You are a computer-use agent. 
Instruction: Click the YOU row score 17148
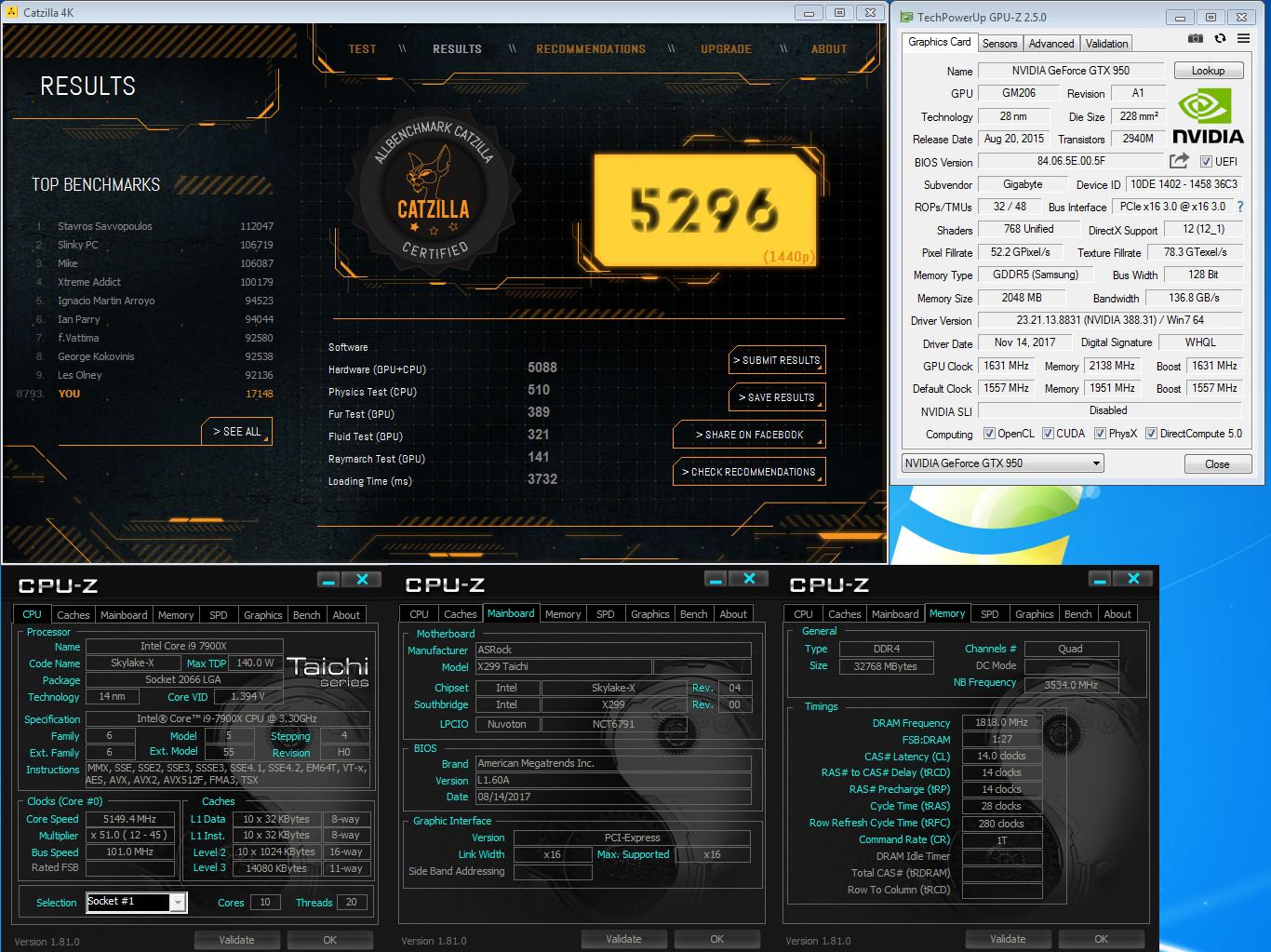click(259, 394)
